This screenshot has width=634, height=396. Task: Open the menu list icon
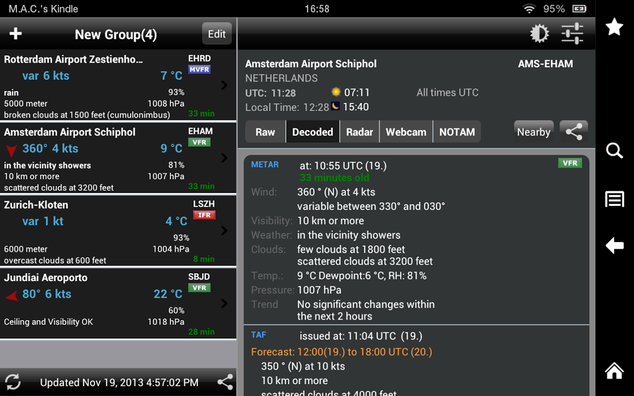pos(614,199)
